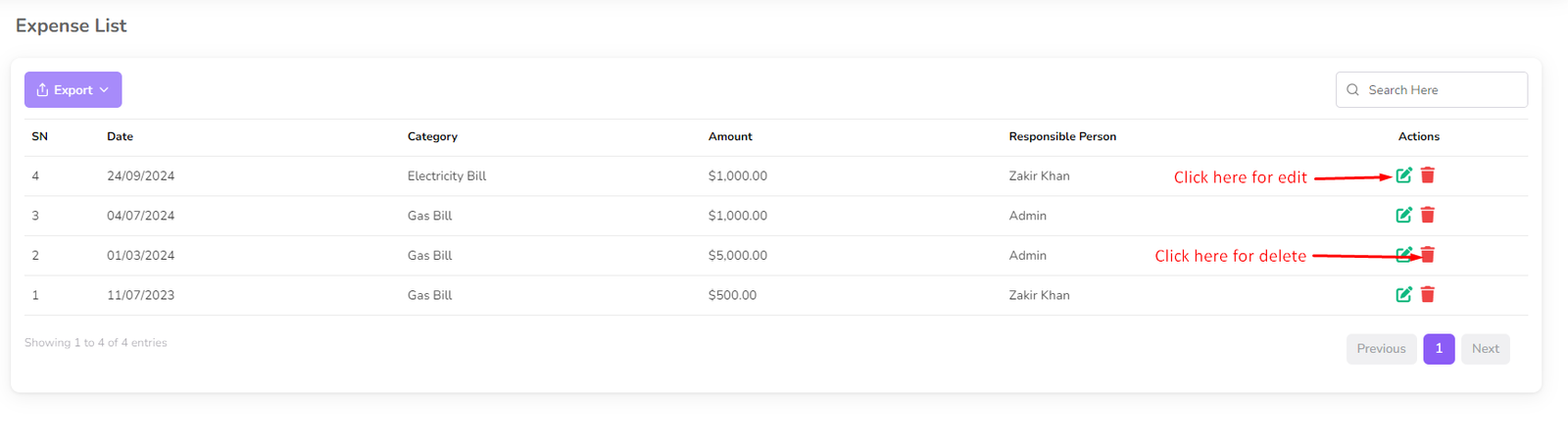
Task: Edit the 04/07/2024 Gas Bill expense
Action: click(1403, 215)
